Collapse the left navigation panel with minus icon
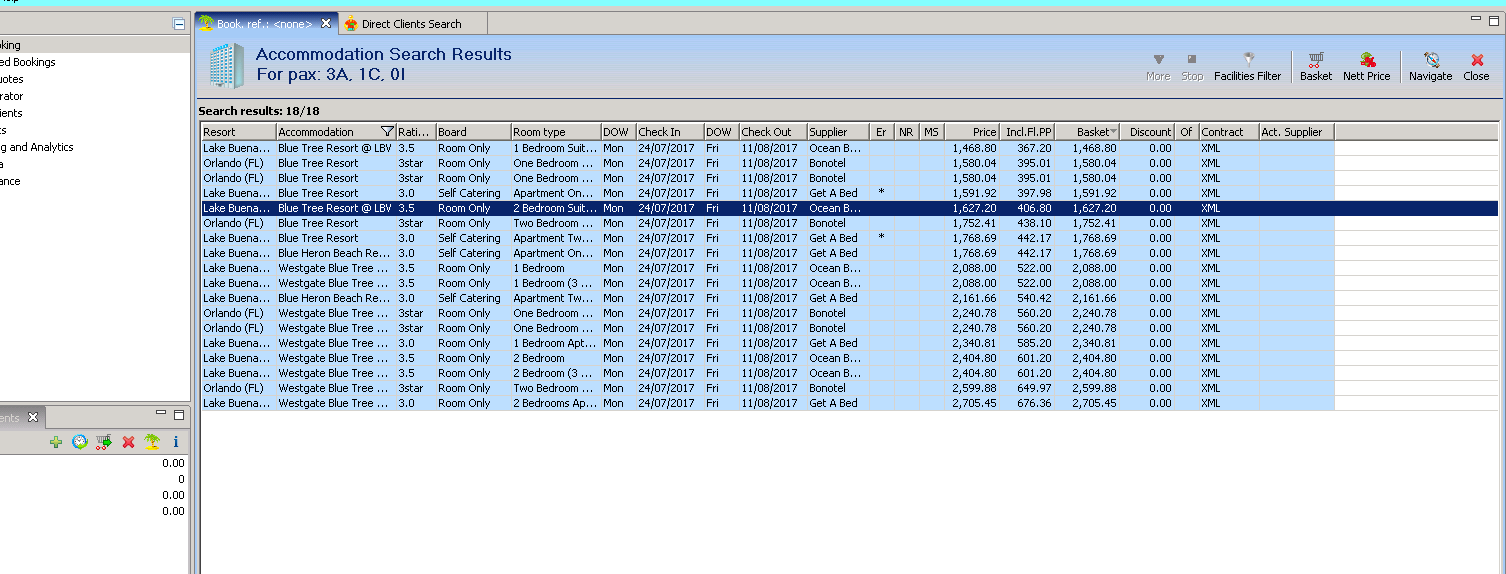 179,24
